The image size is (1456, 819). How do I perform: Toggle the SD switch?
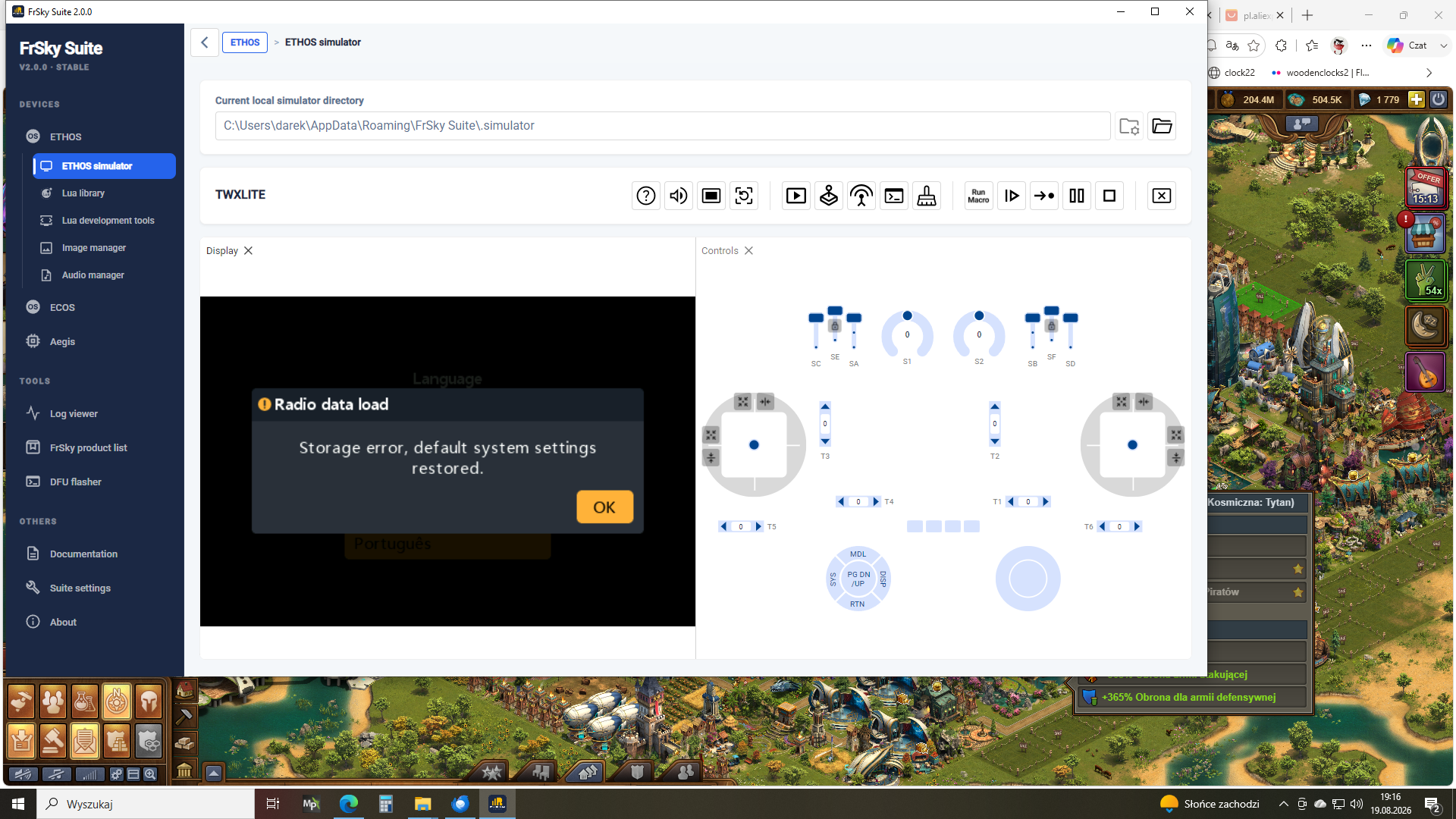(x=1071, y=331)
